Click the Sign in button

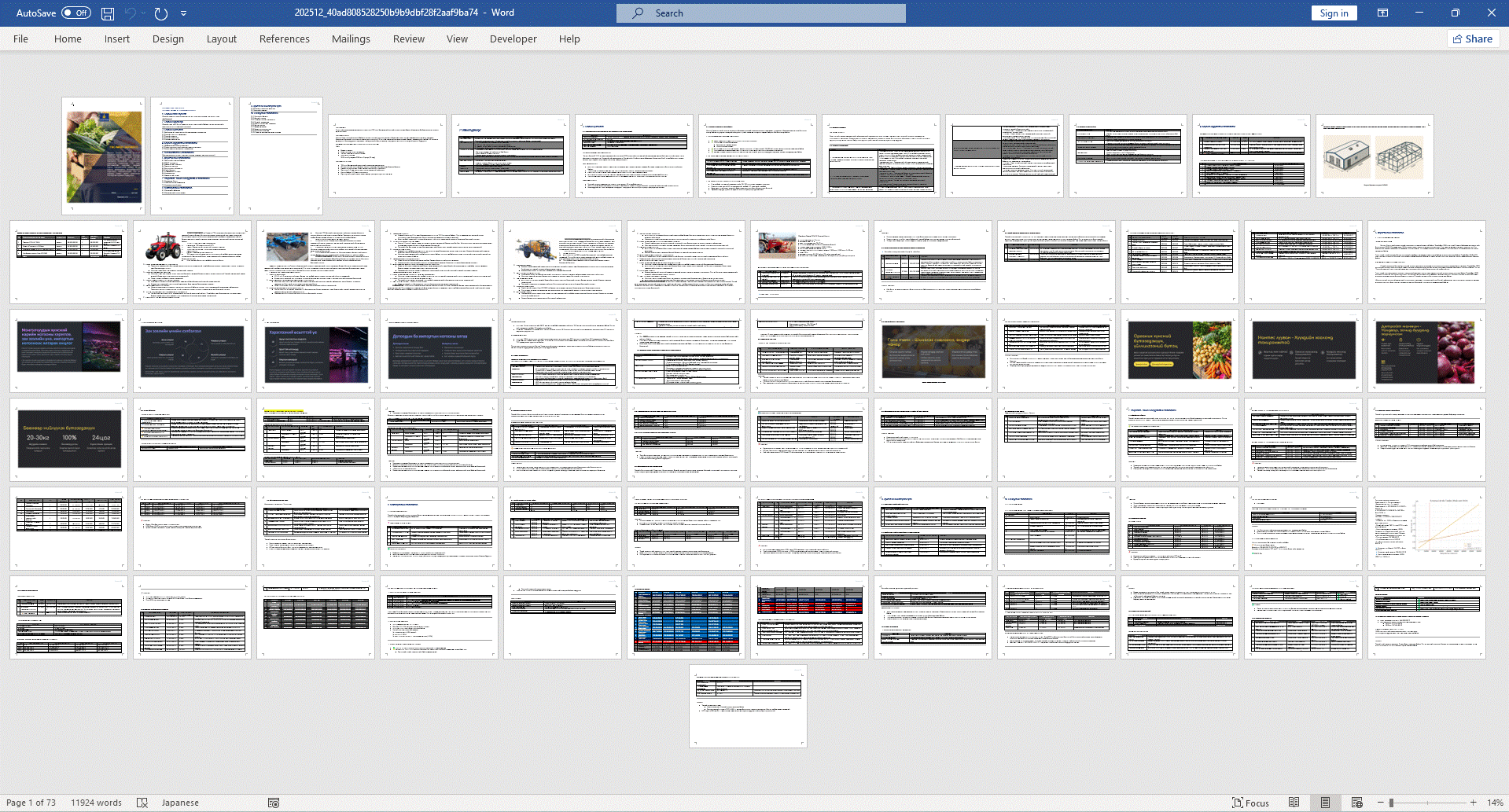[1334, 13]
